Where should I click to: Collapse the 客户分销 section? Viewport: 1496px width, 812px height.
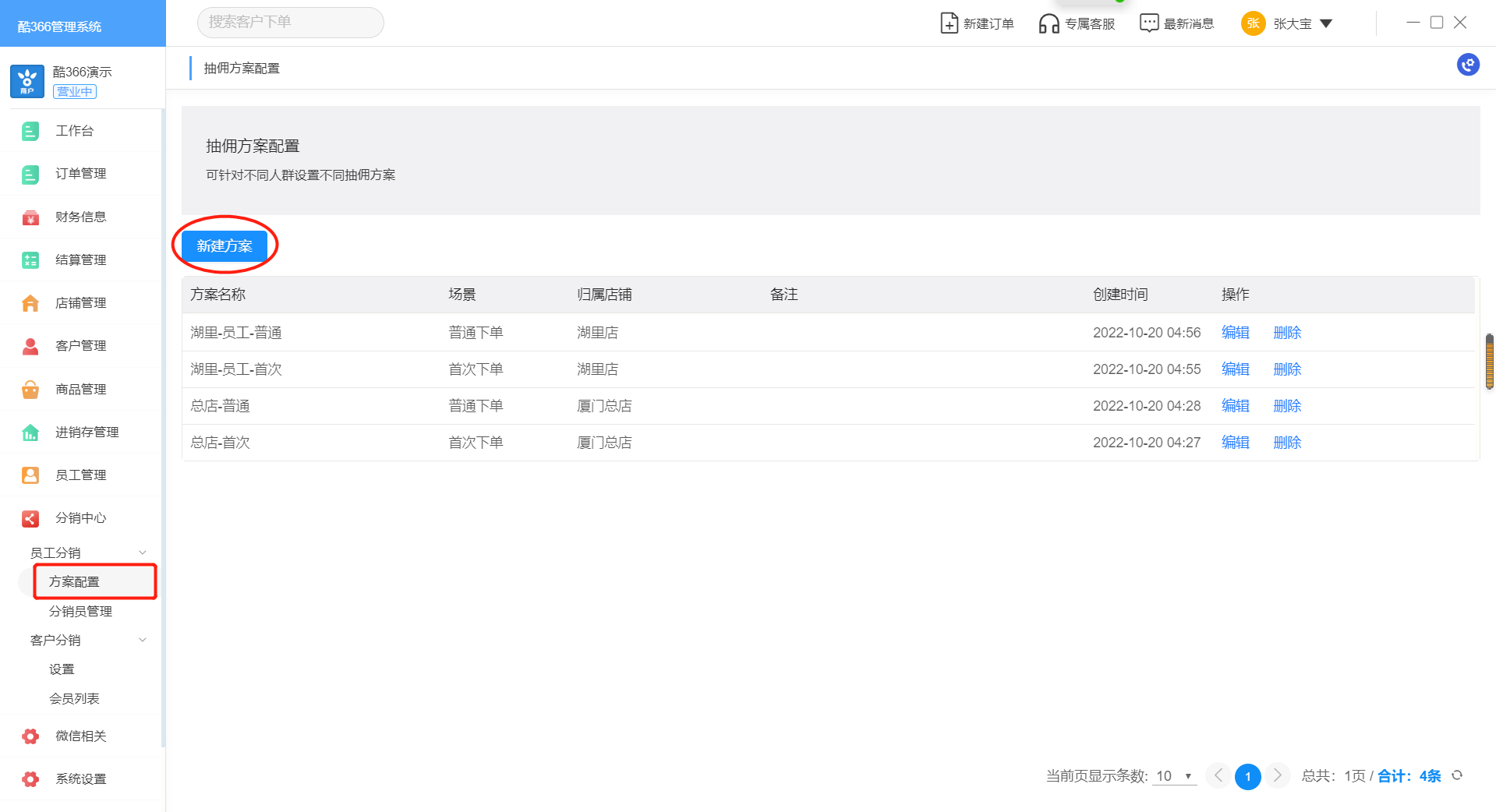[x=142, y=640]
